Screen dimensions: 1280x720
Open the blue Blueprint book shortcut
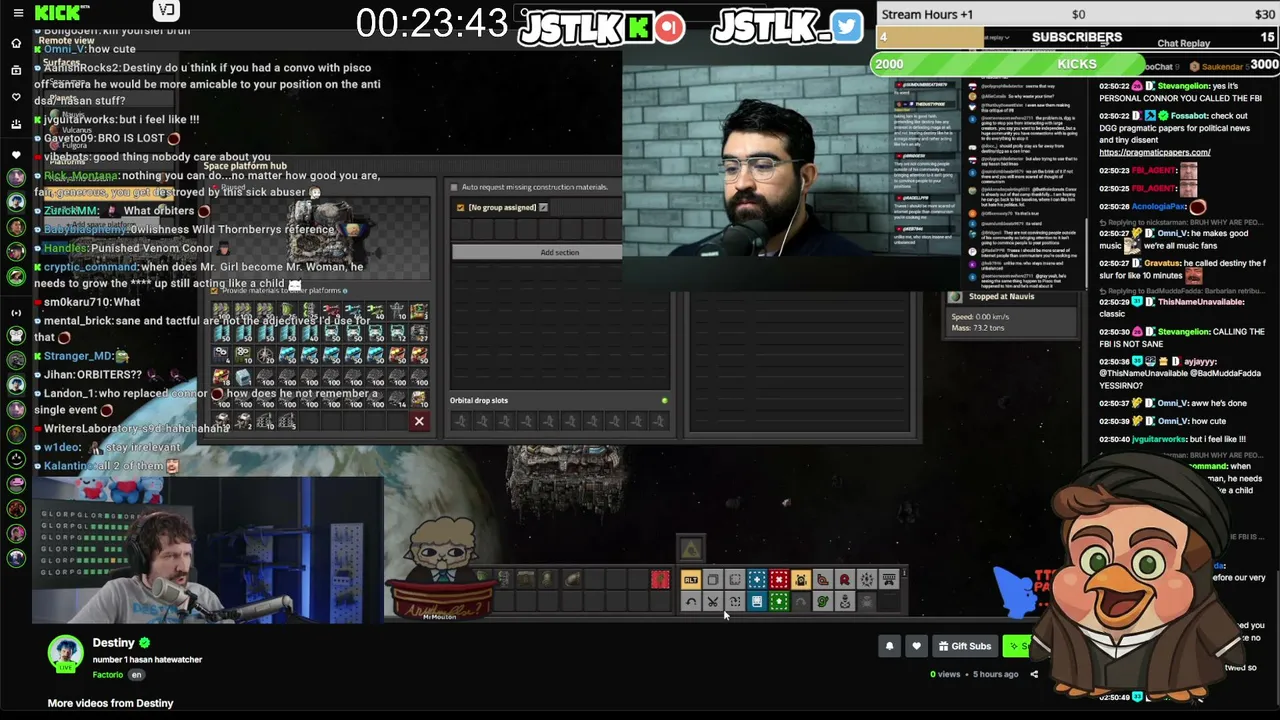pyautogui.click(x=757, y=602)
